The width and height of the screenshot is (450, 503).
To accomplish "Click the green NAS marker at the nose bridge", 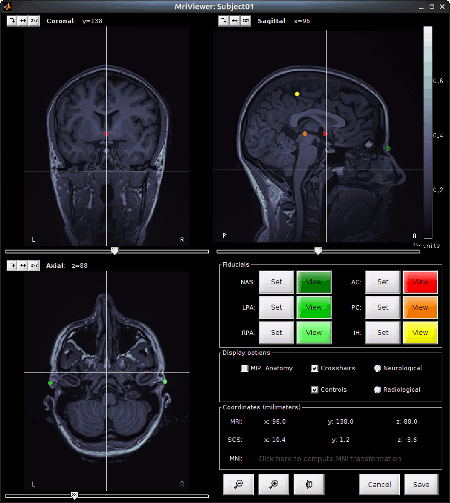I will click(x=388, y=148).
